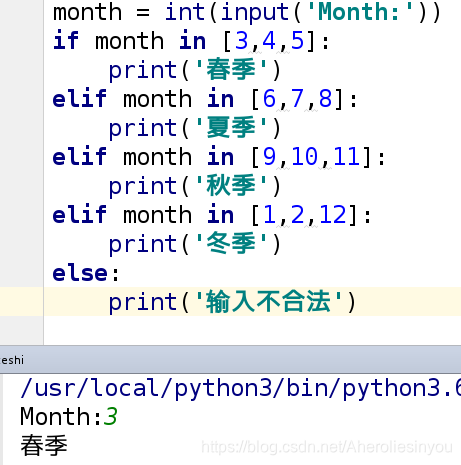Click the print('春季') code line
The width and height of the screenshot is (461, 465).
pos(195,70)
